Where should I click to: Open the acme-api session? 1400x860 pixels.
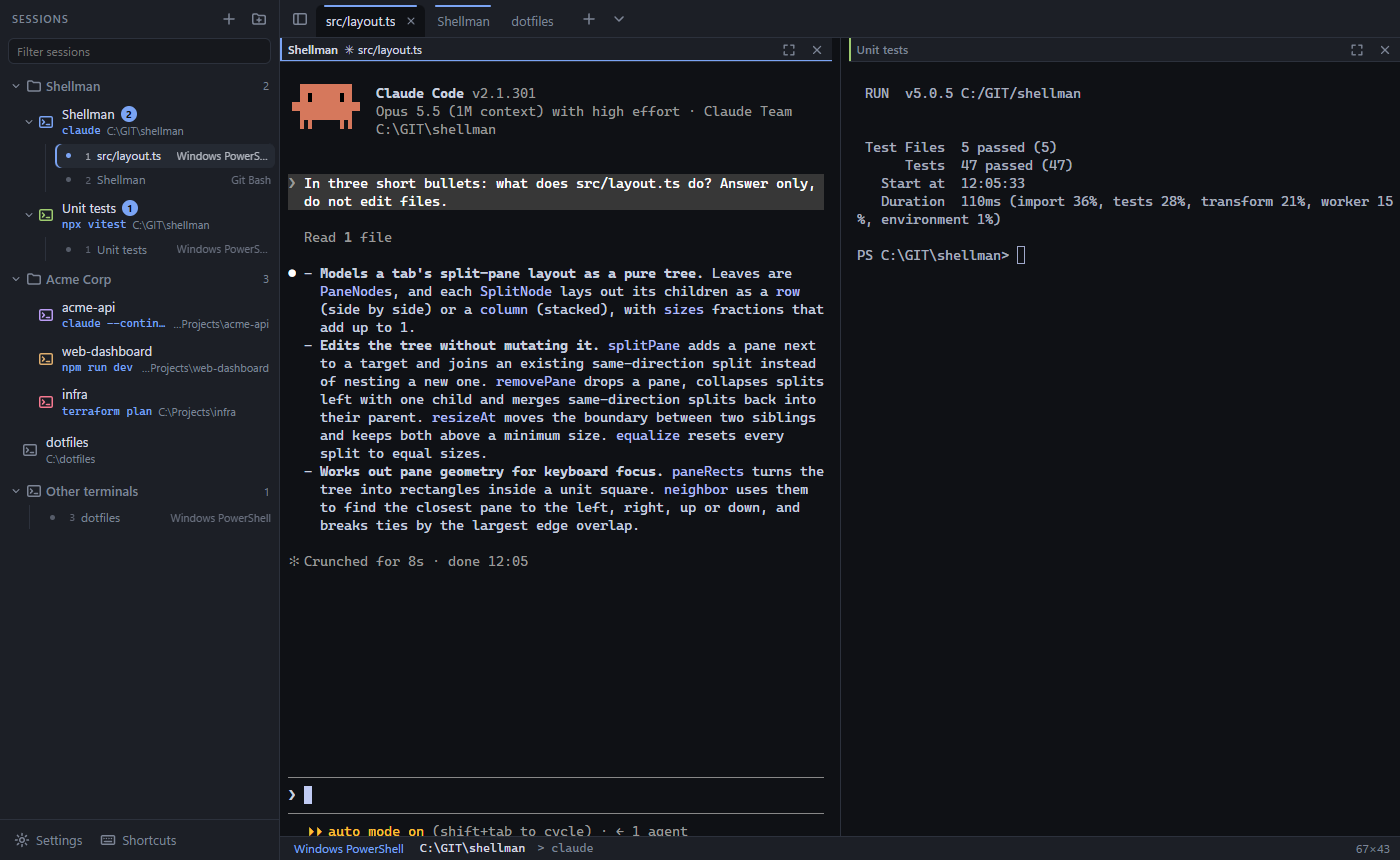153,315
